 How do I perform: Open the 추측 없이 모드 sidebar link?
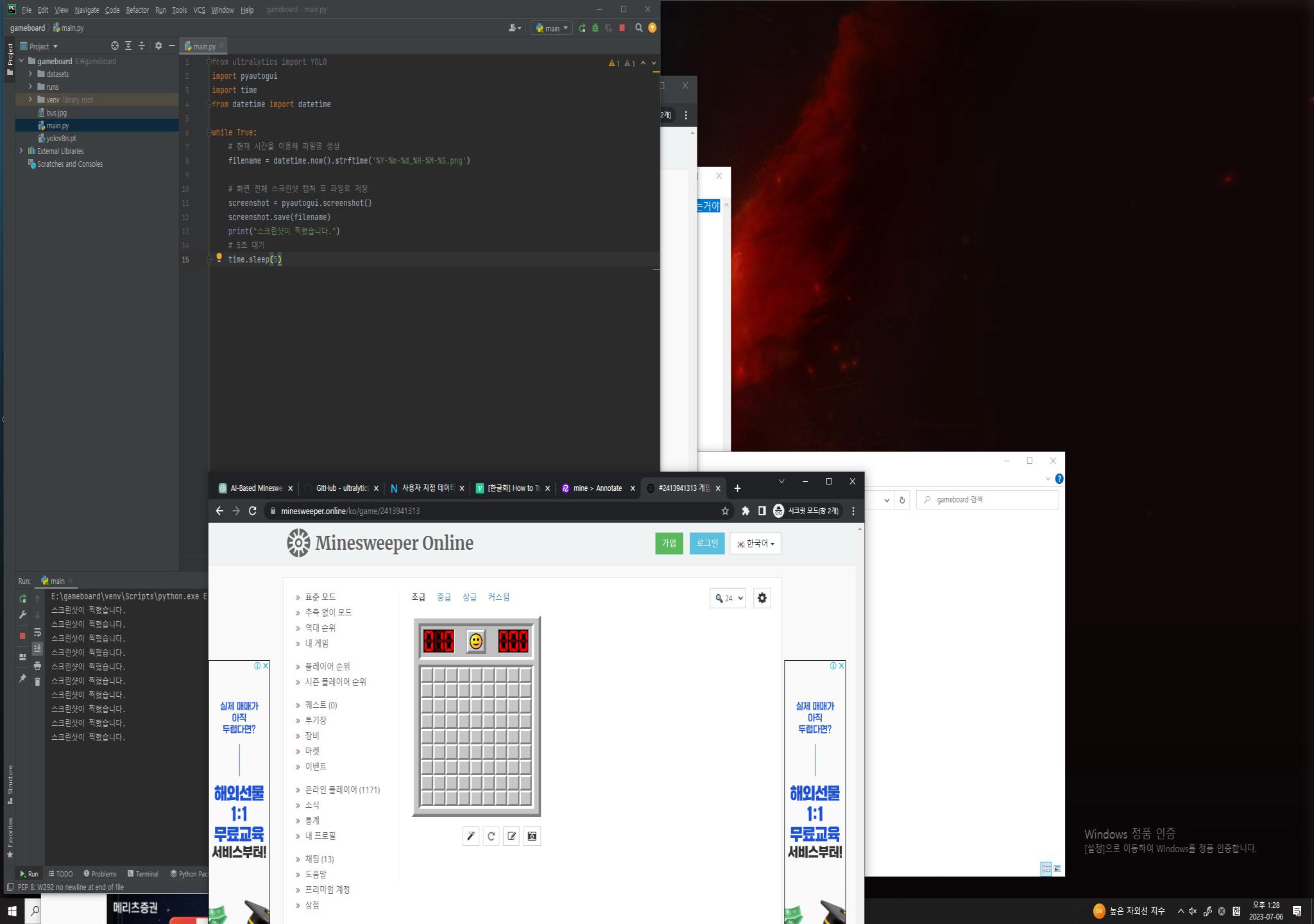click(328, 613)
